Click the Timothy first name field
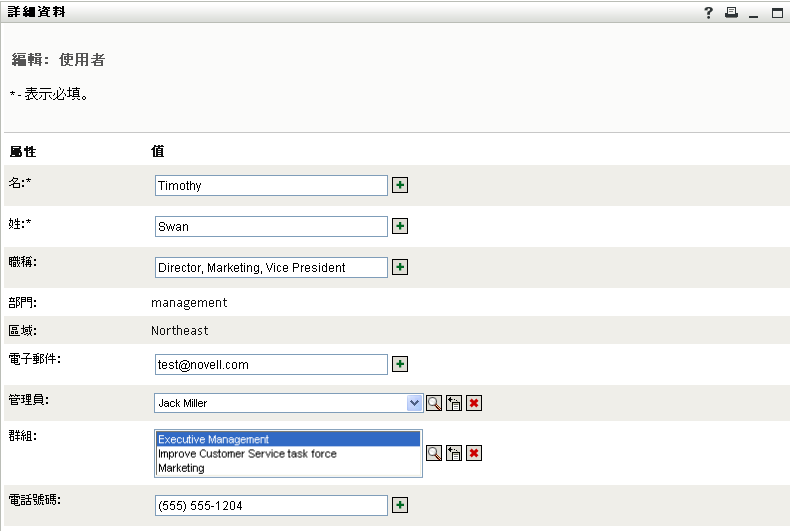This screenshot has height=531, width=790. pos(271,185)
